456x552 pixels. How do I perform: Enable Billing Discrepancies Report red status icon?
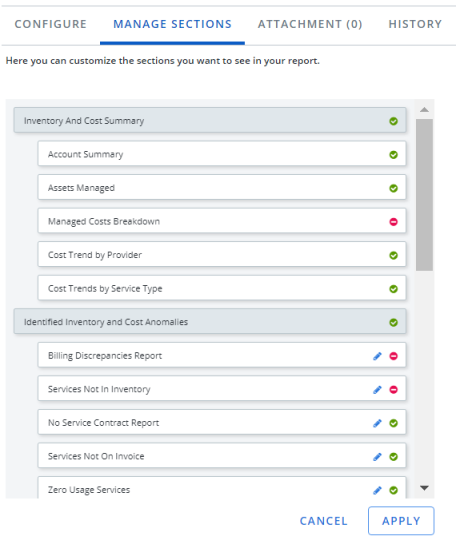(x=393, y=356)
